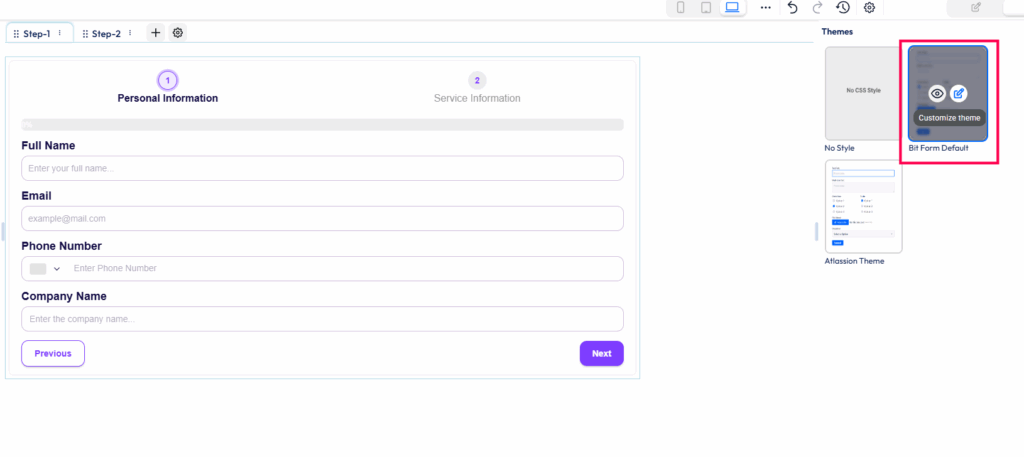Switch to tablet device preview
This screenshot has width=1024, height=457.
pyautogui.click(x=706, y=8)
